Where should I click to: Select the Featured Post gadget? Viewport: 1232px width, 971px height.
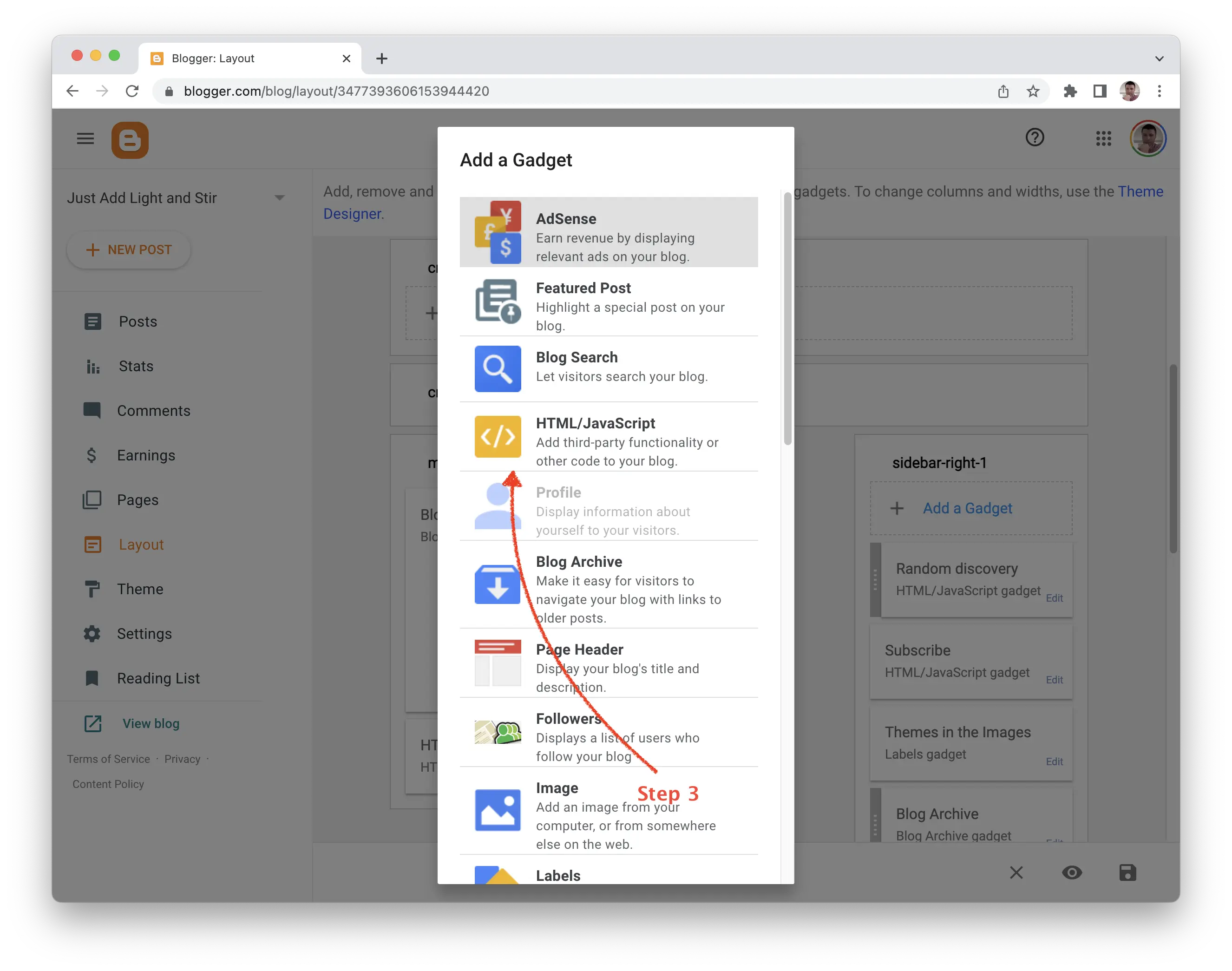pyautogui.click(x=608, y=302)
